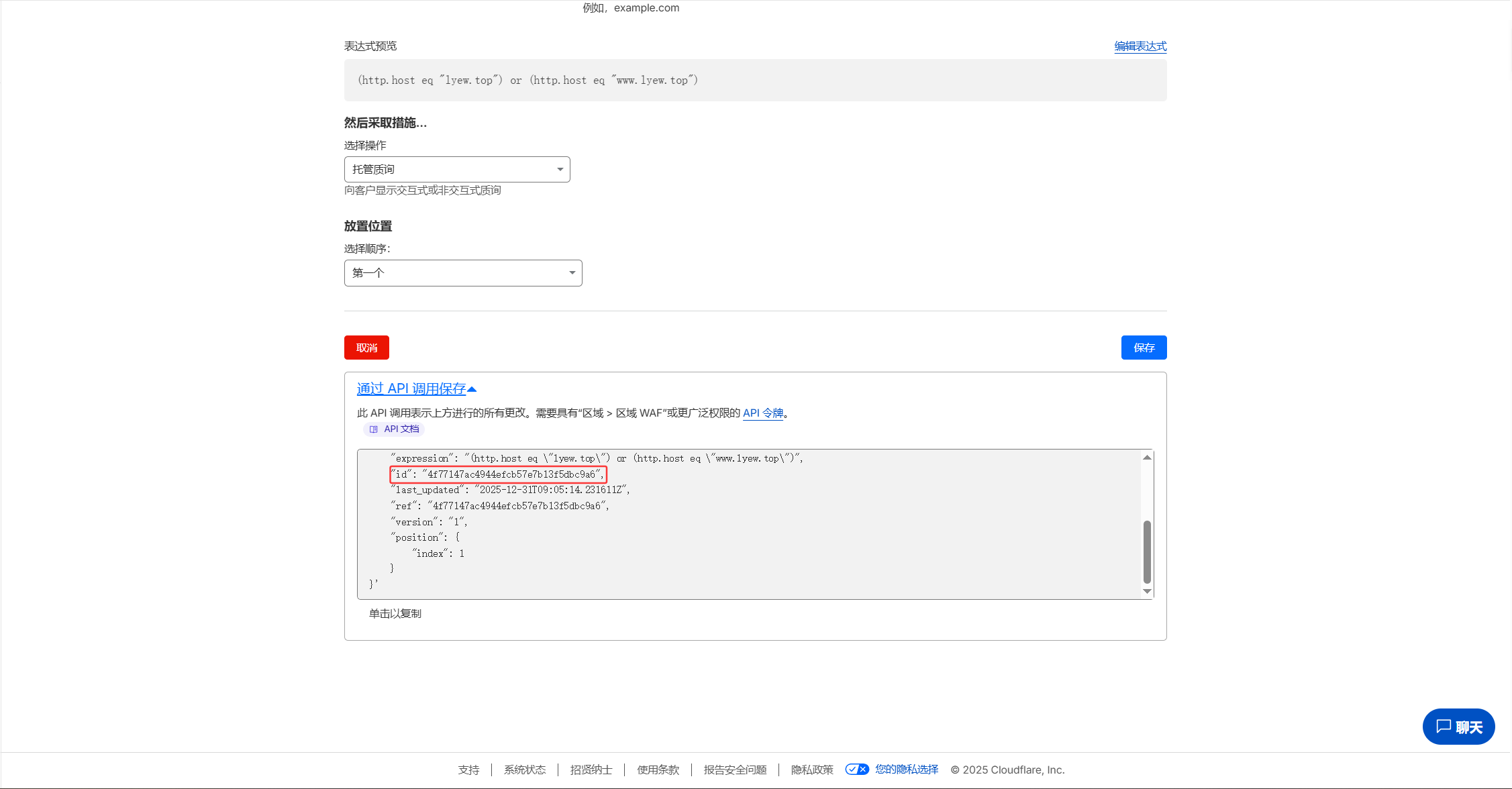Image resolution: width=1512 pixels, height=789 pixels.
Task: Open the placement order dropdown arrow
Action: 572,273
